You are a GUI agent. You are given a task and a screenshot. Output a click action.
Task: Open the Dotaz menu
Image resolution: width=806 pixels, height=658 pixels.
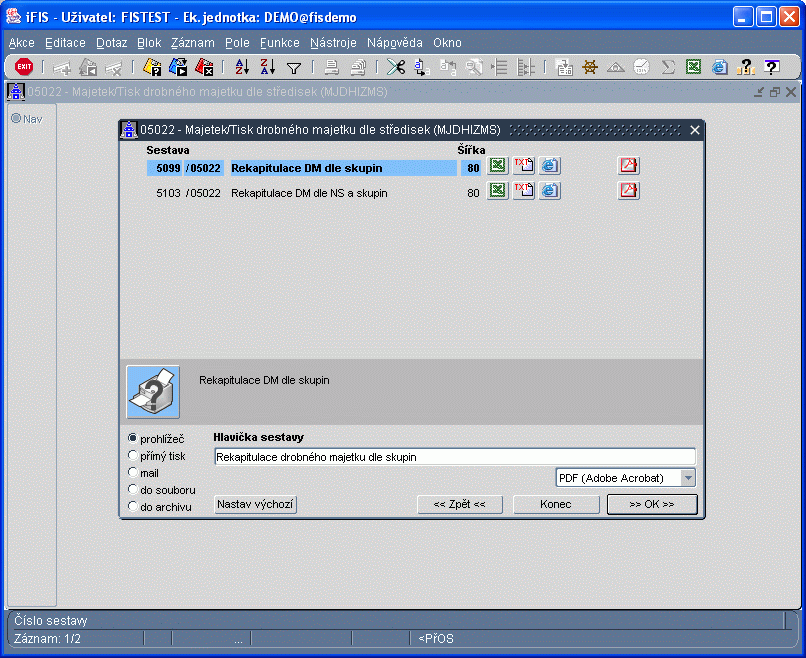pos(112,43)
